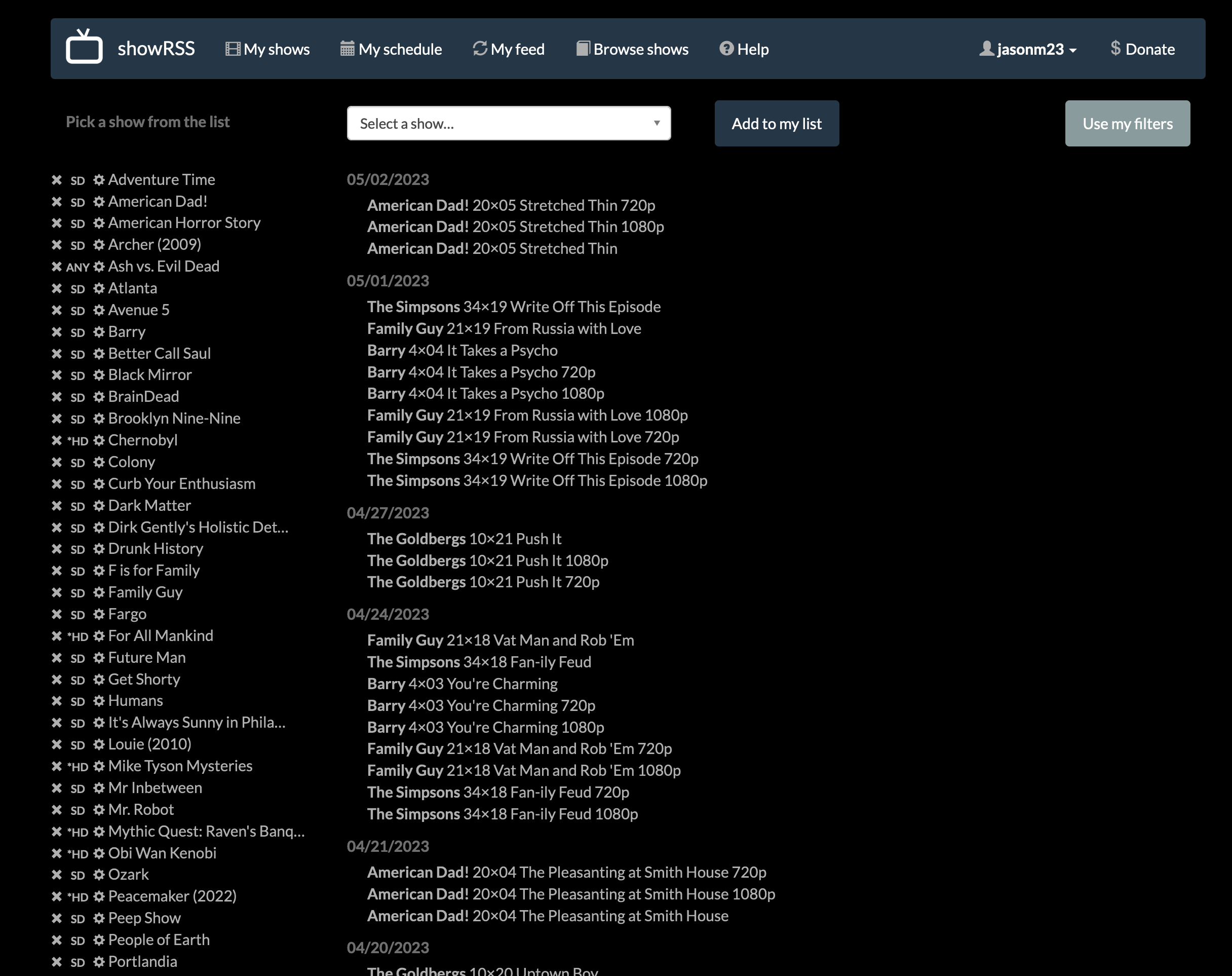Remove Adventure Time using its X icon
This screenshot has height=976, width=1232.
(x=57, y=180)
